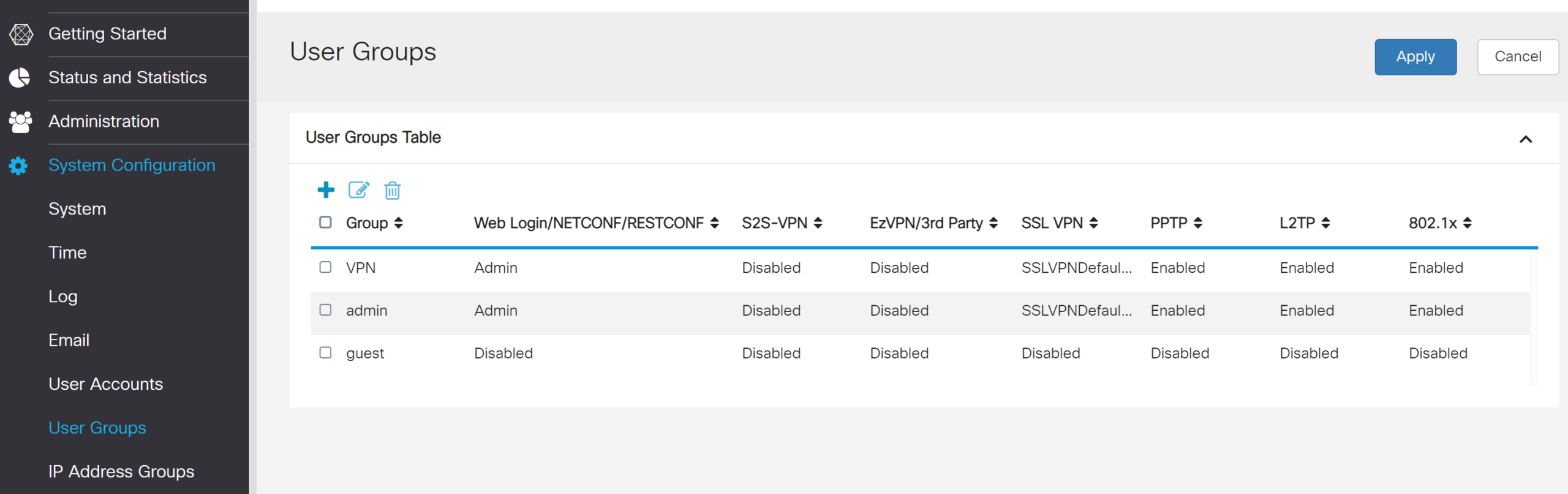Click the Administration people icon
1568x494 pixels.
tap(20, 122)
